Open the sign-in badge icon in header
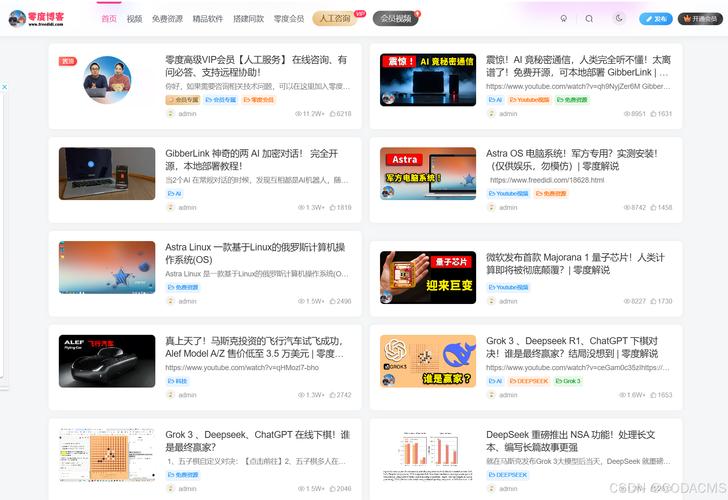This screenshot has height=500, width=728. pyautogui.click(x=564, y=19)
